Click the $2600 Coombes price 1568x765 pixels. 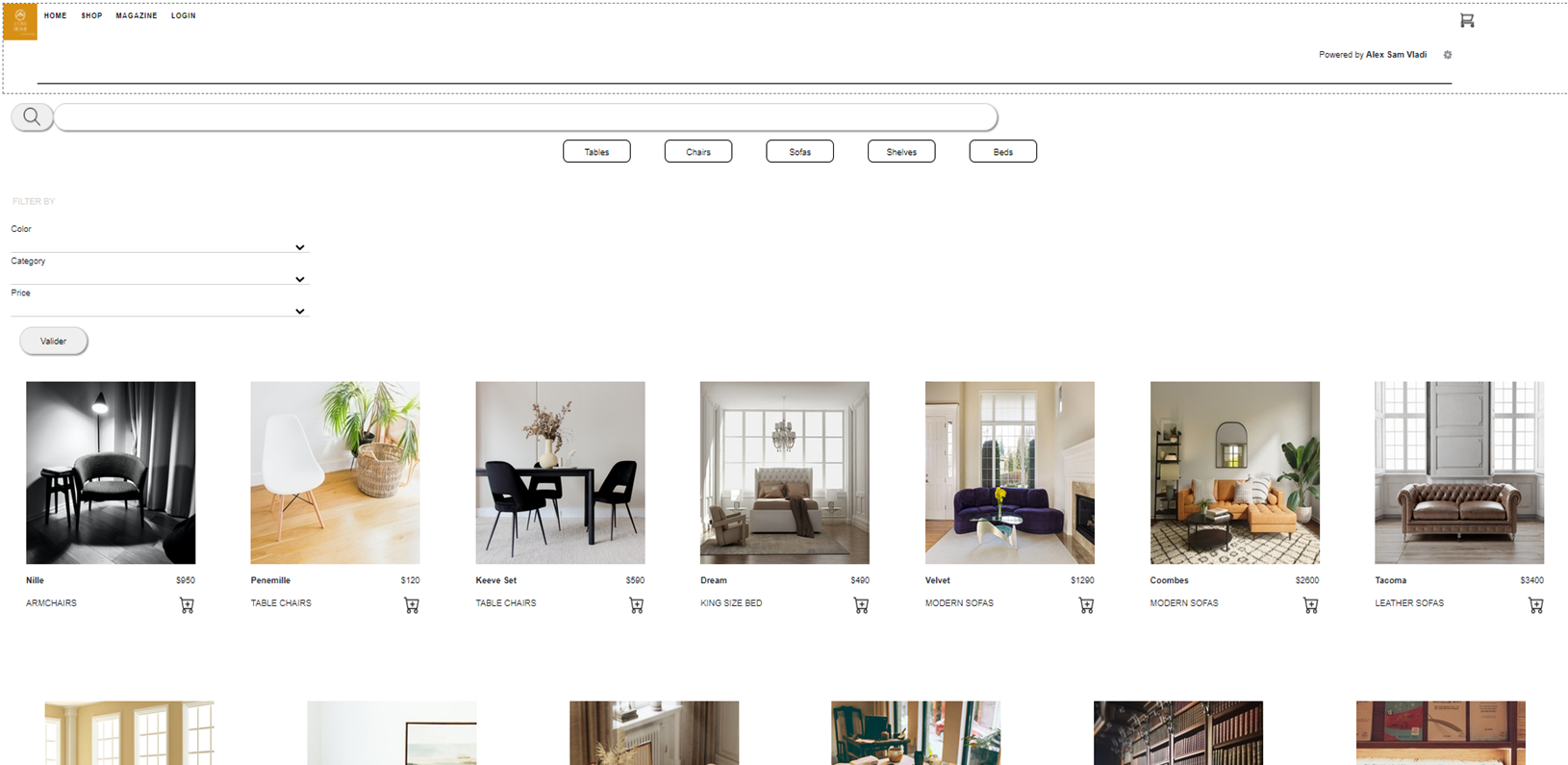1307,580
